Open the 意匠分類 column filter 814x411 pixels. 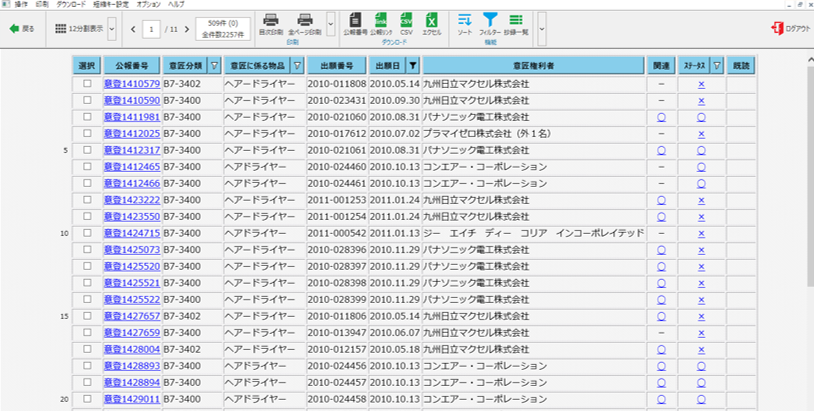(x=214, y=65)
